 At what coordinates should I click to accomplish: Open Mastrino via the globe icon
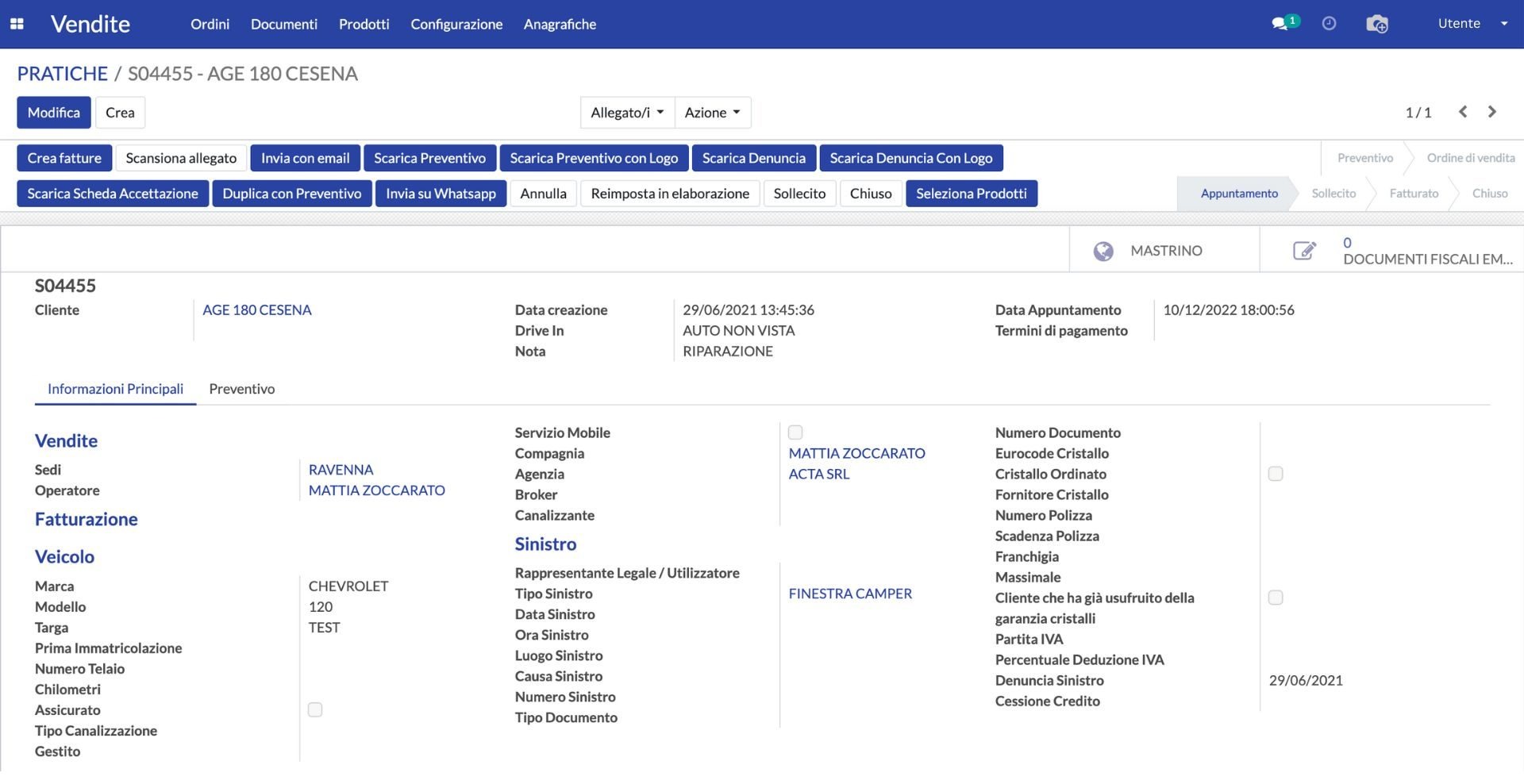click(1103, 250)
